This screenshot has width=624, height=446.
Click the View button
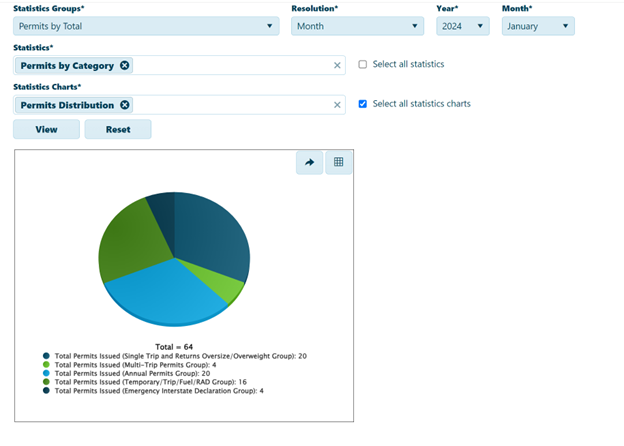coord(47,129)
